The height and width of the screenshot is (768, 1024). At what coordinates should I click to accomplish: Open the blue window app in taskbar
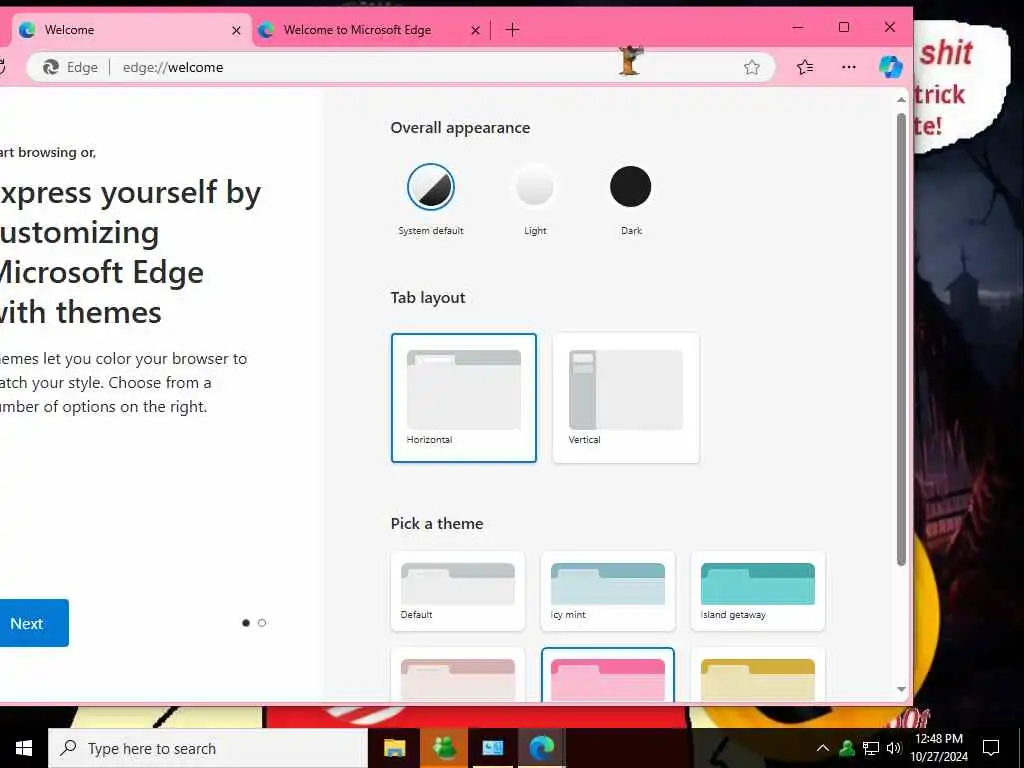(492, 748)
